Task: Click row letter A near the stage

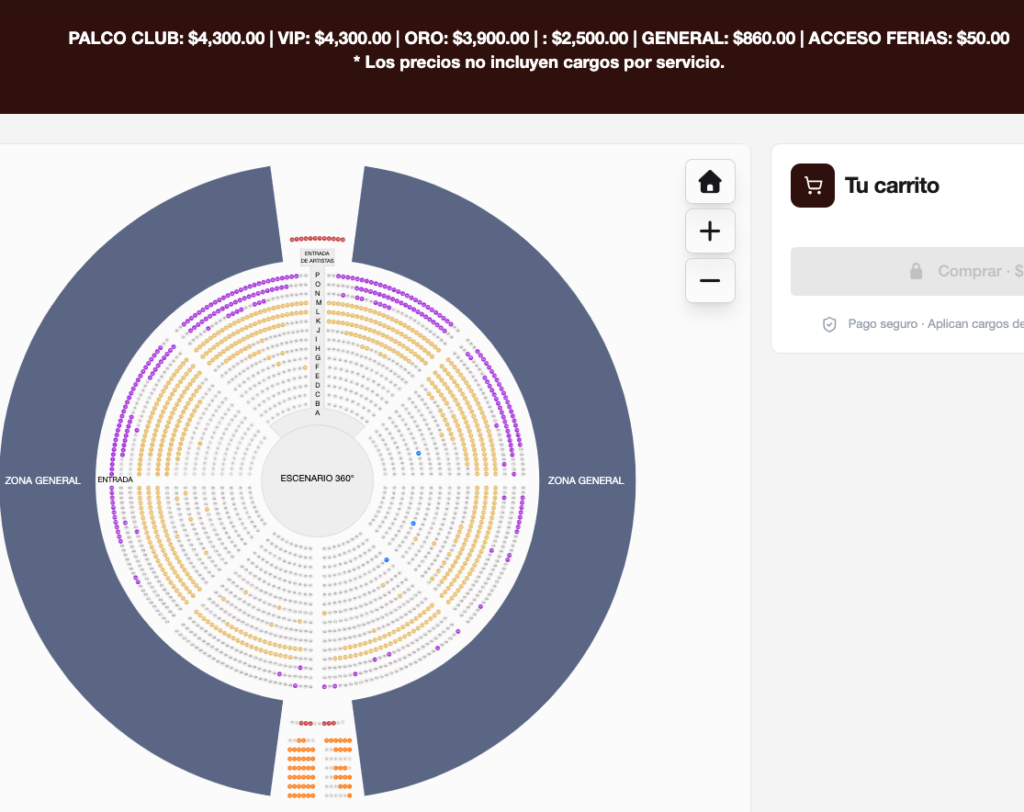Action: pos(317,413)
